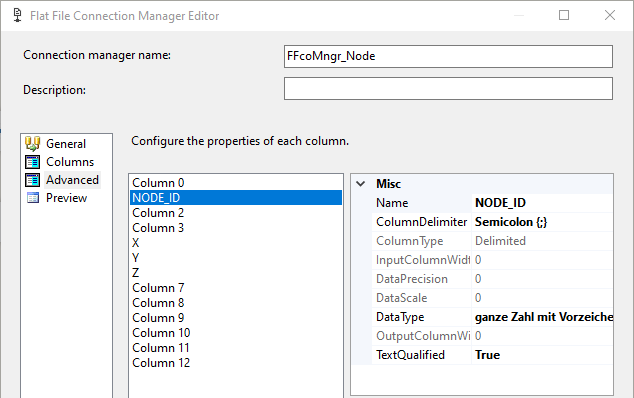Click the ColumnDelimiter property name

pos(421,222)
